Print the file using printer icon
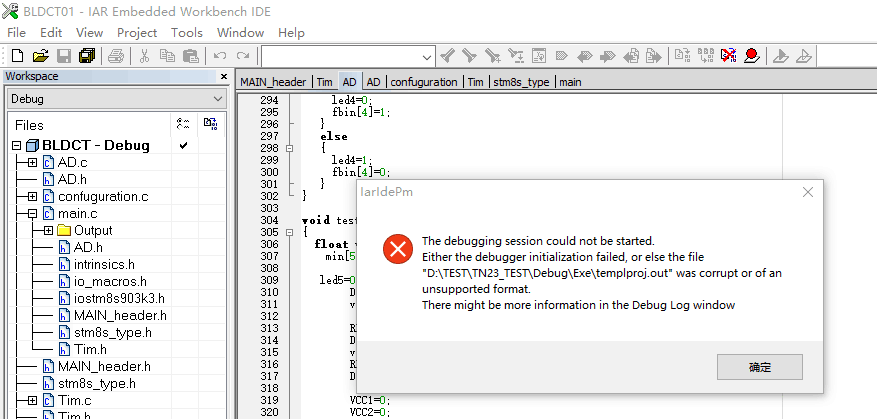Viewport: 877px width, 419px height. 116,56
